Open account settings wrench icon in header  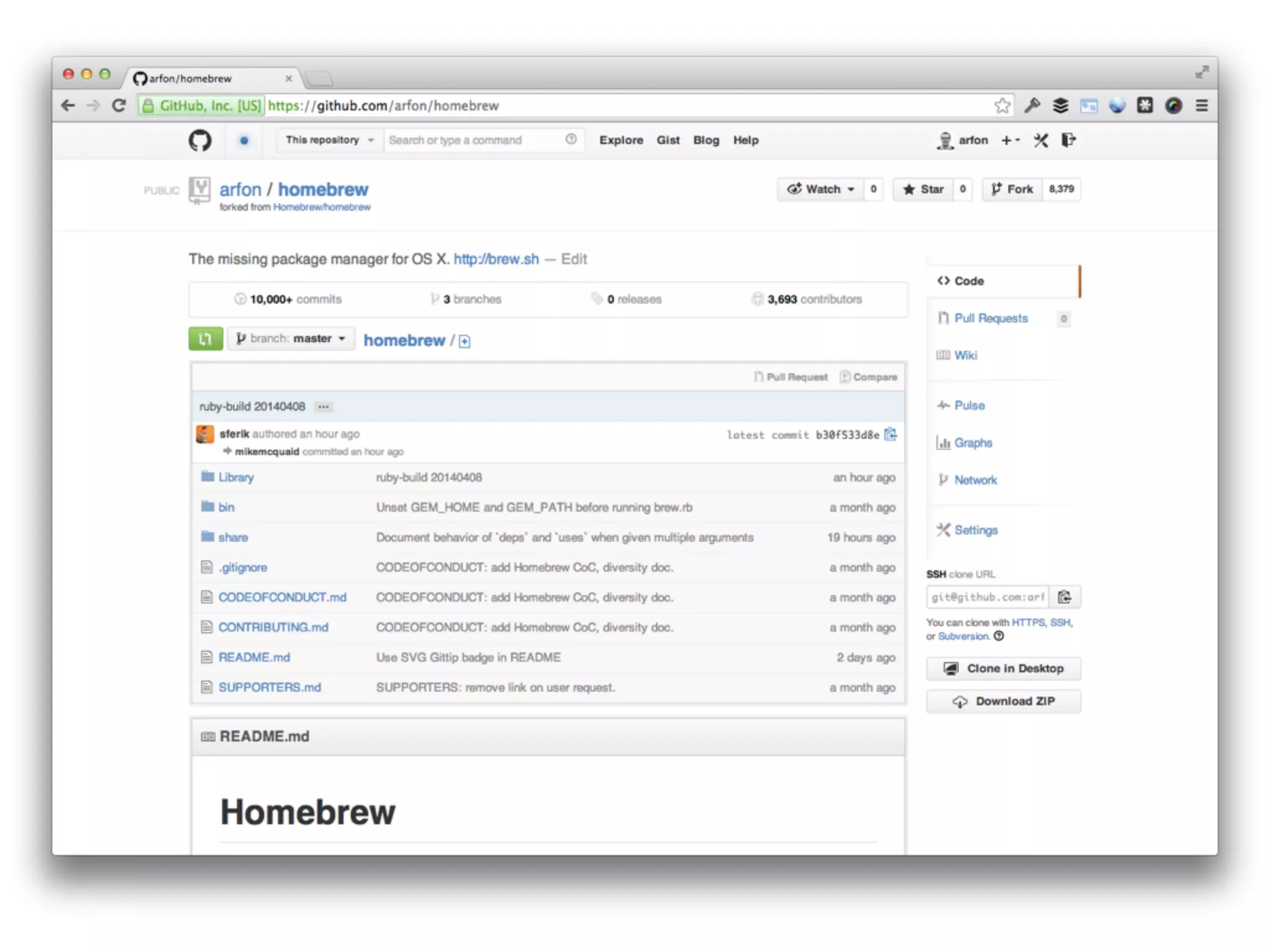1041,141
